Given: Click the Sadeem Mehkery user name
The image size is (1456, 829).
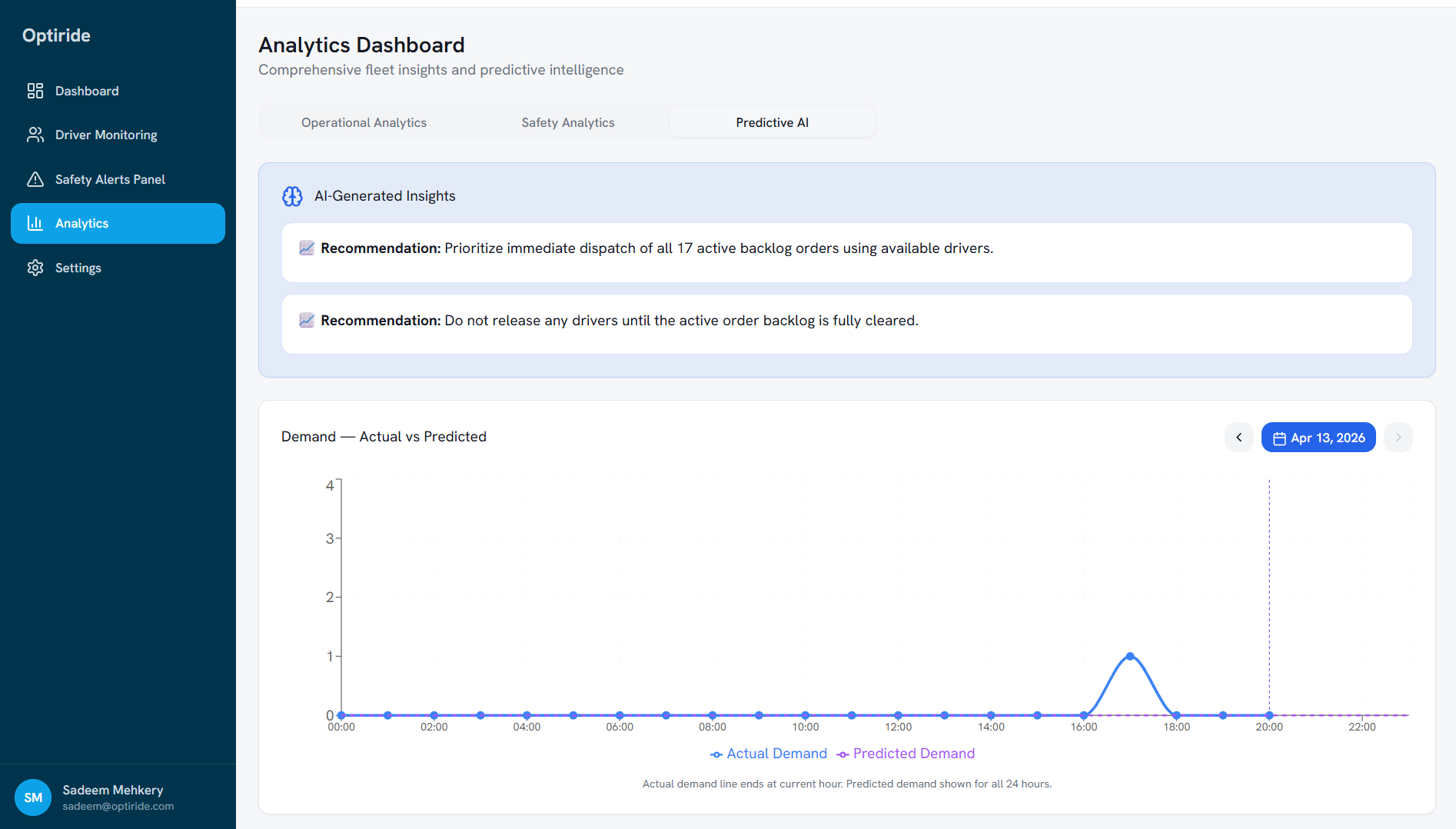Looking at the screenshot, I should 113,790.
